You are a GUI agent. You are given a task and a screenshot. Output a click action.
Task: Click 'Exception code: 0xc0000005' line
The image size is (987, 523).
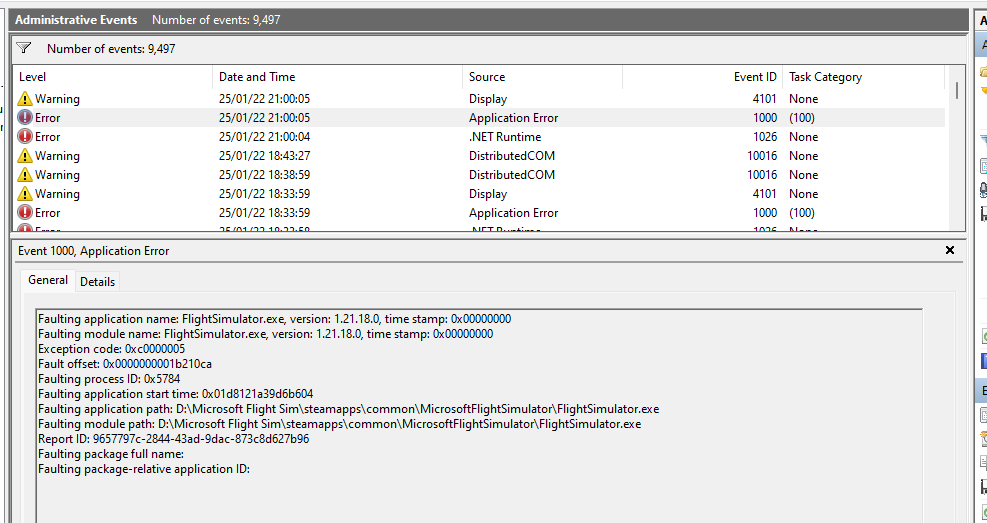[x=111, y=349]
